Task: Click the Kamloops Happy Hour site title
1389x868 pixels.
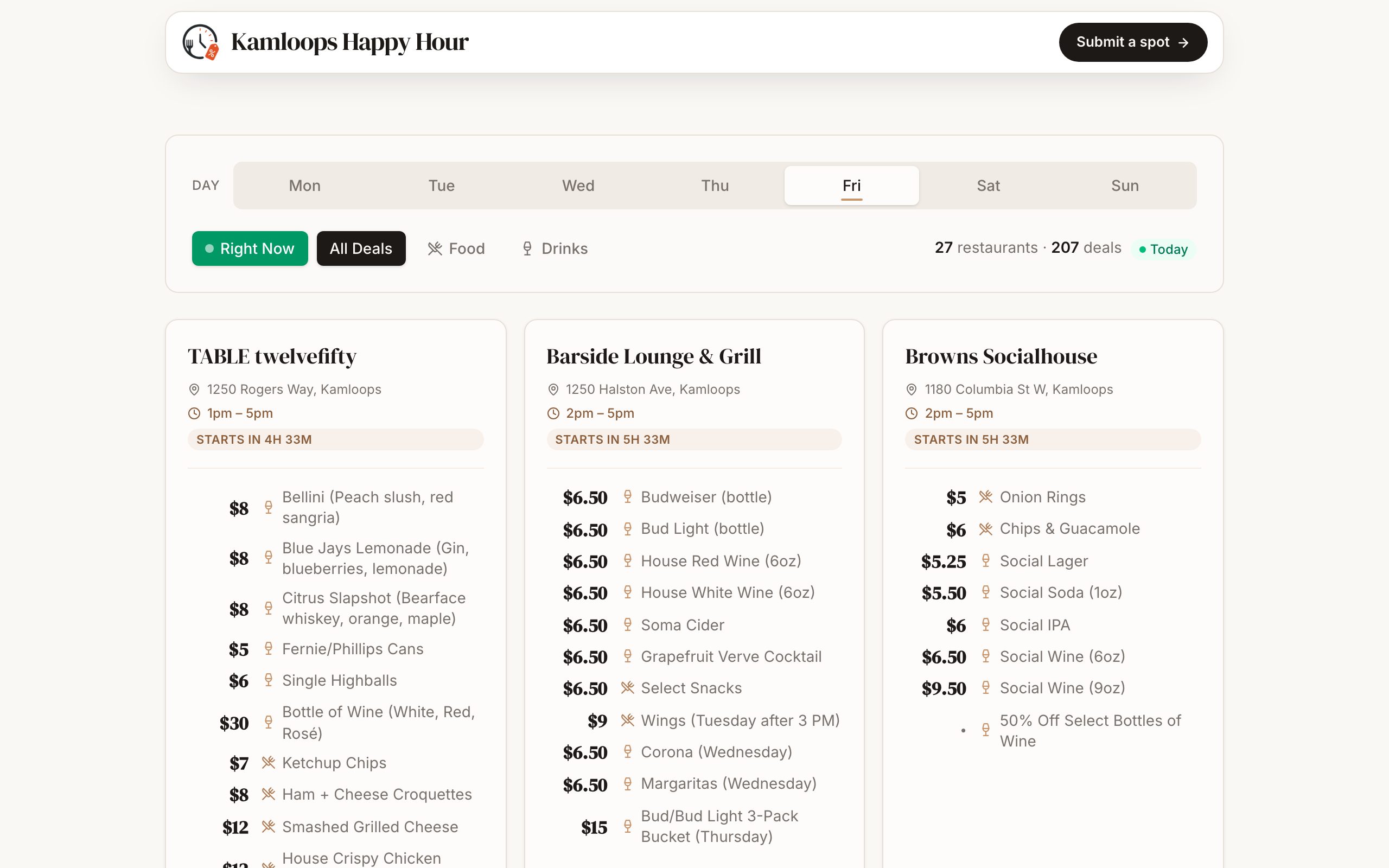Action: [x=349, y=42]
